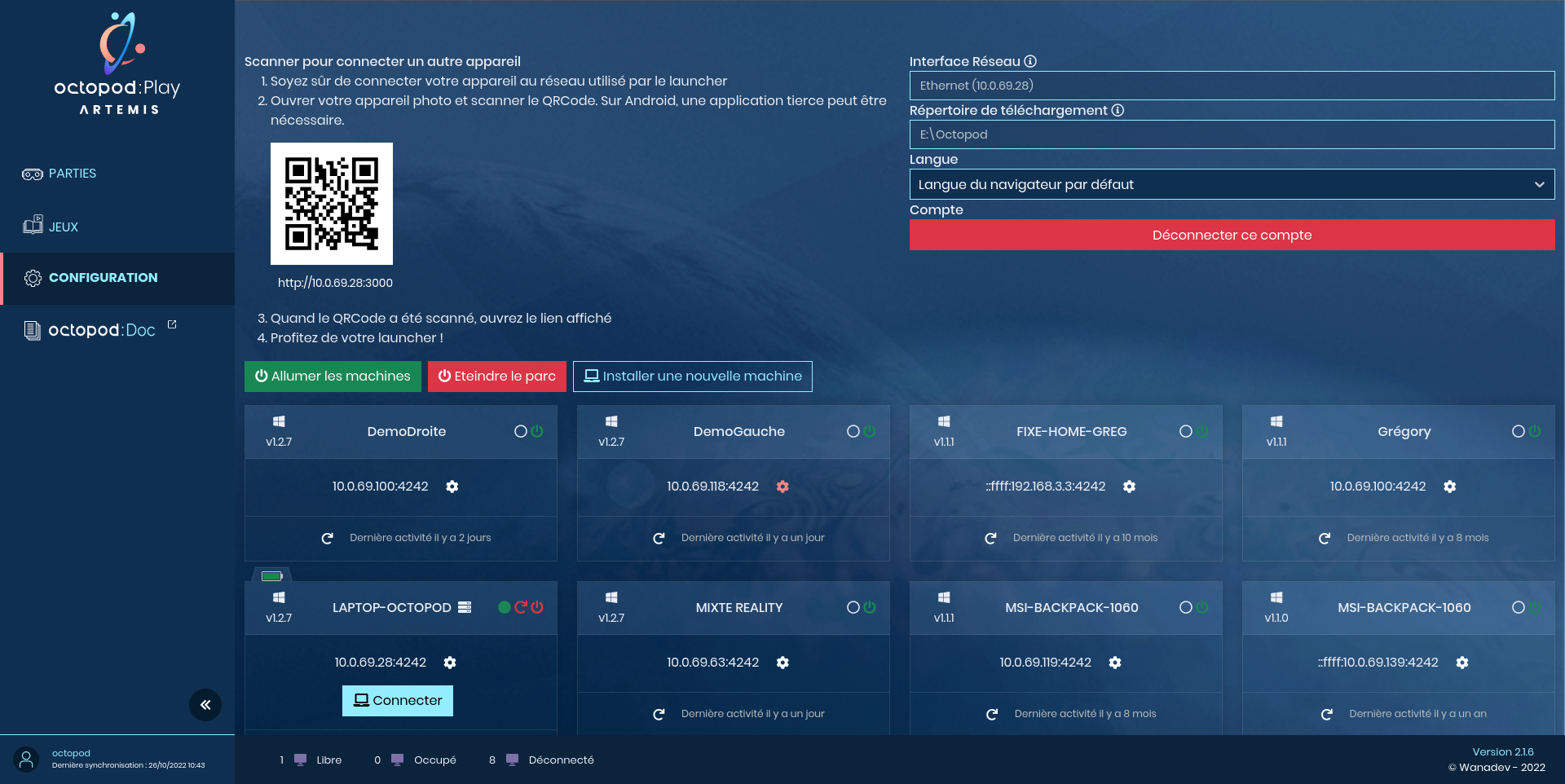The width and height of the screenshot is (1565, 784).
Task: Click green status dot on LAPTOP-OCTOPOD
Action: [505, 607]
